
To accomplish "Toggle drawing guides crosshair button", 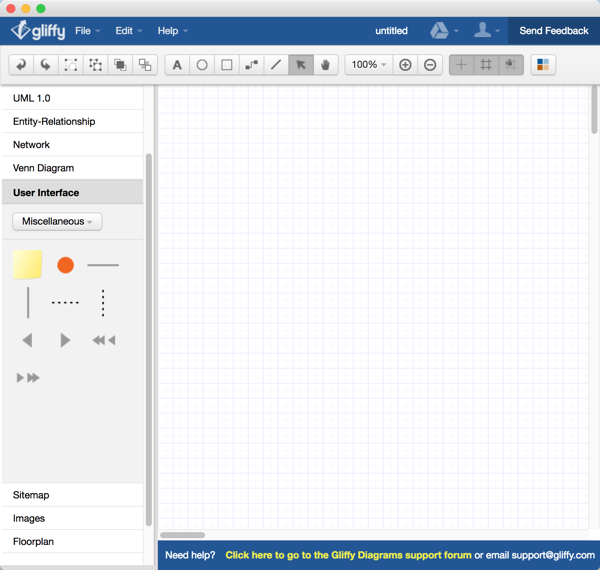I will coord(461,65).
